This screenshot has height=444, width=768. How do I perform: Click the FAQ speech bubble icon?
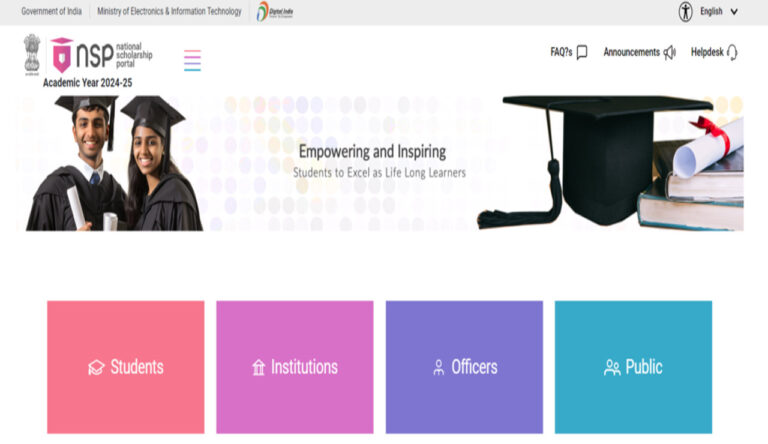(x=582, y=52)
